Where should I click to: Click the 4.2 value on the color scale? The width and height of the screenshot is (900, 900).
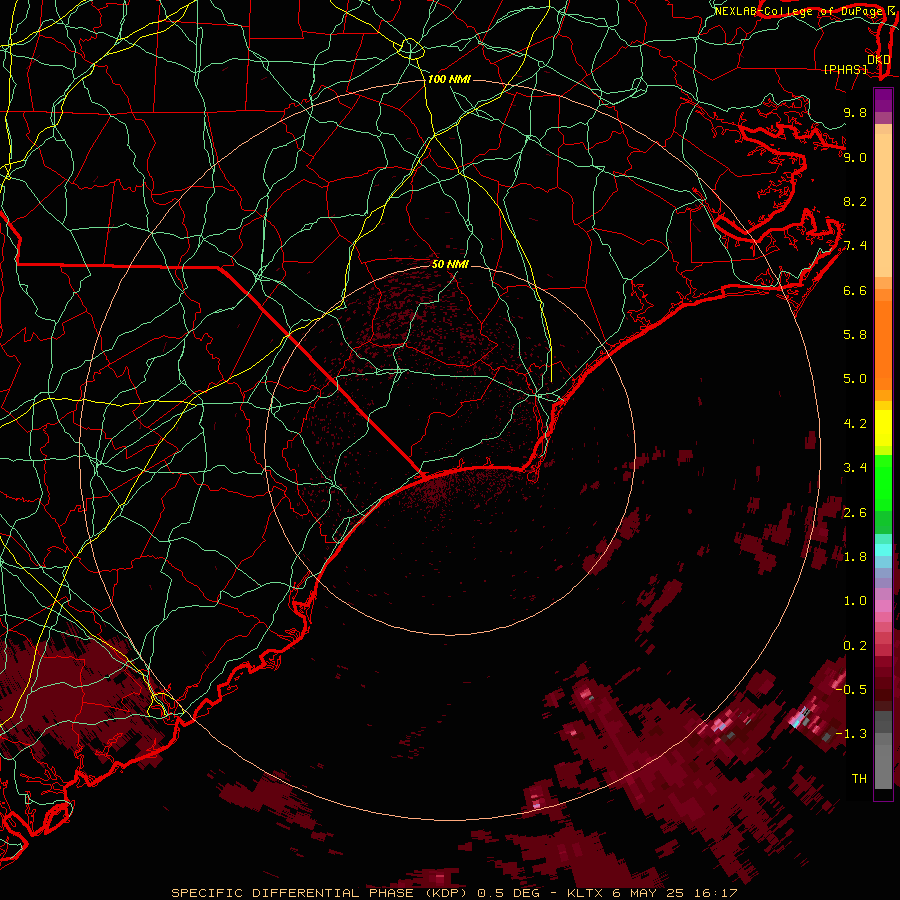click(855, 424)
